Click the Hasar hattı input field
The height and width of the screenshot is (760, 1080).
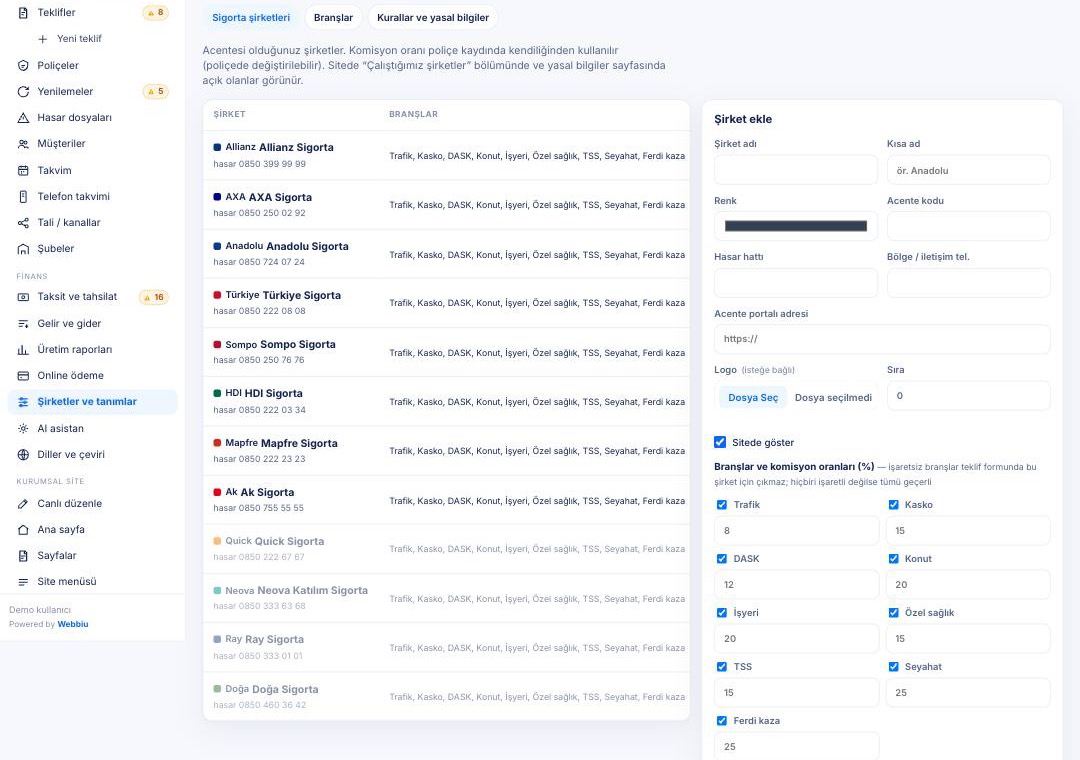coord(796,283)
